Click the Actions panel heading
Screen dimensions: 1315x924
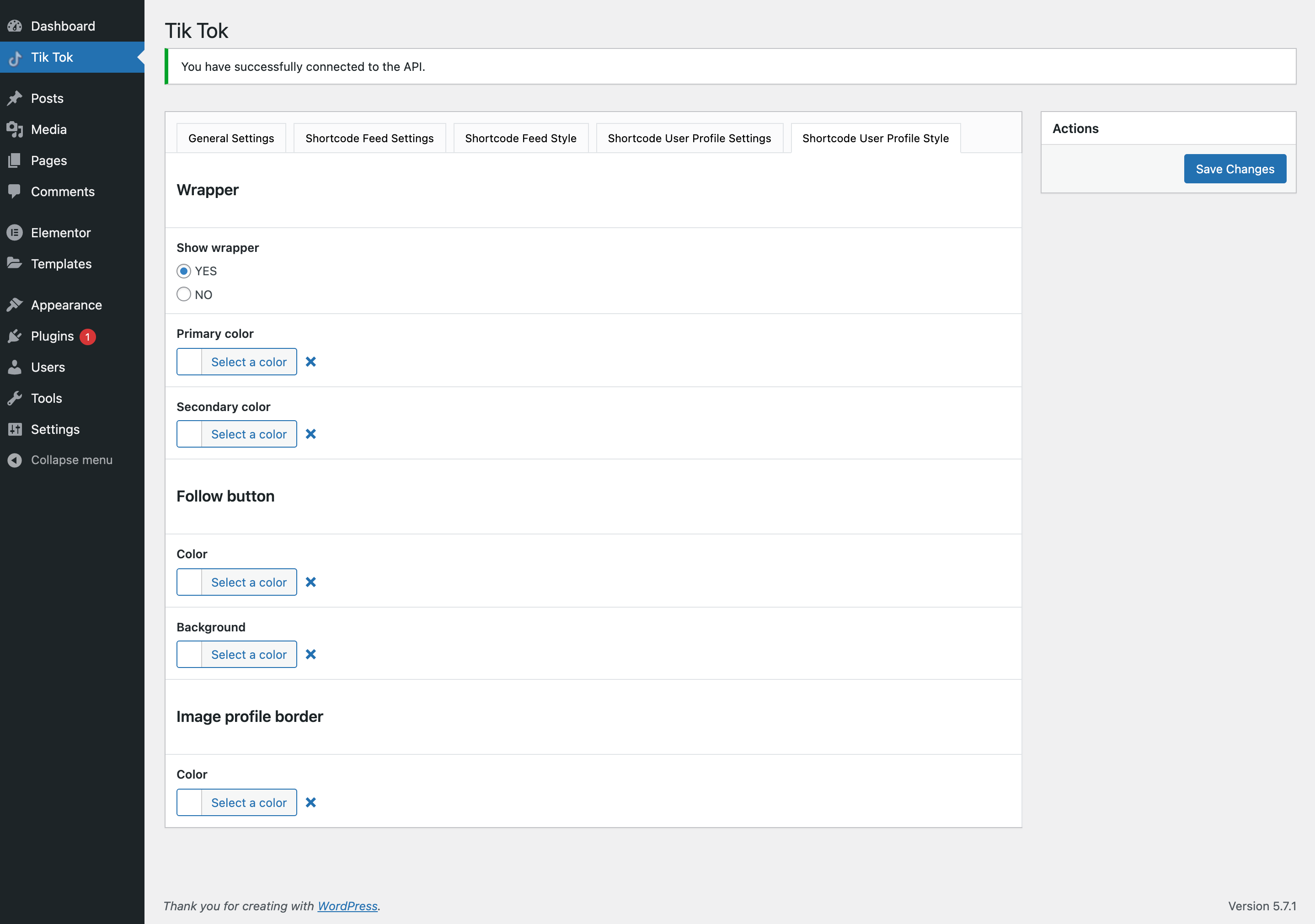coord(1075,128)
